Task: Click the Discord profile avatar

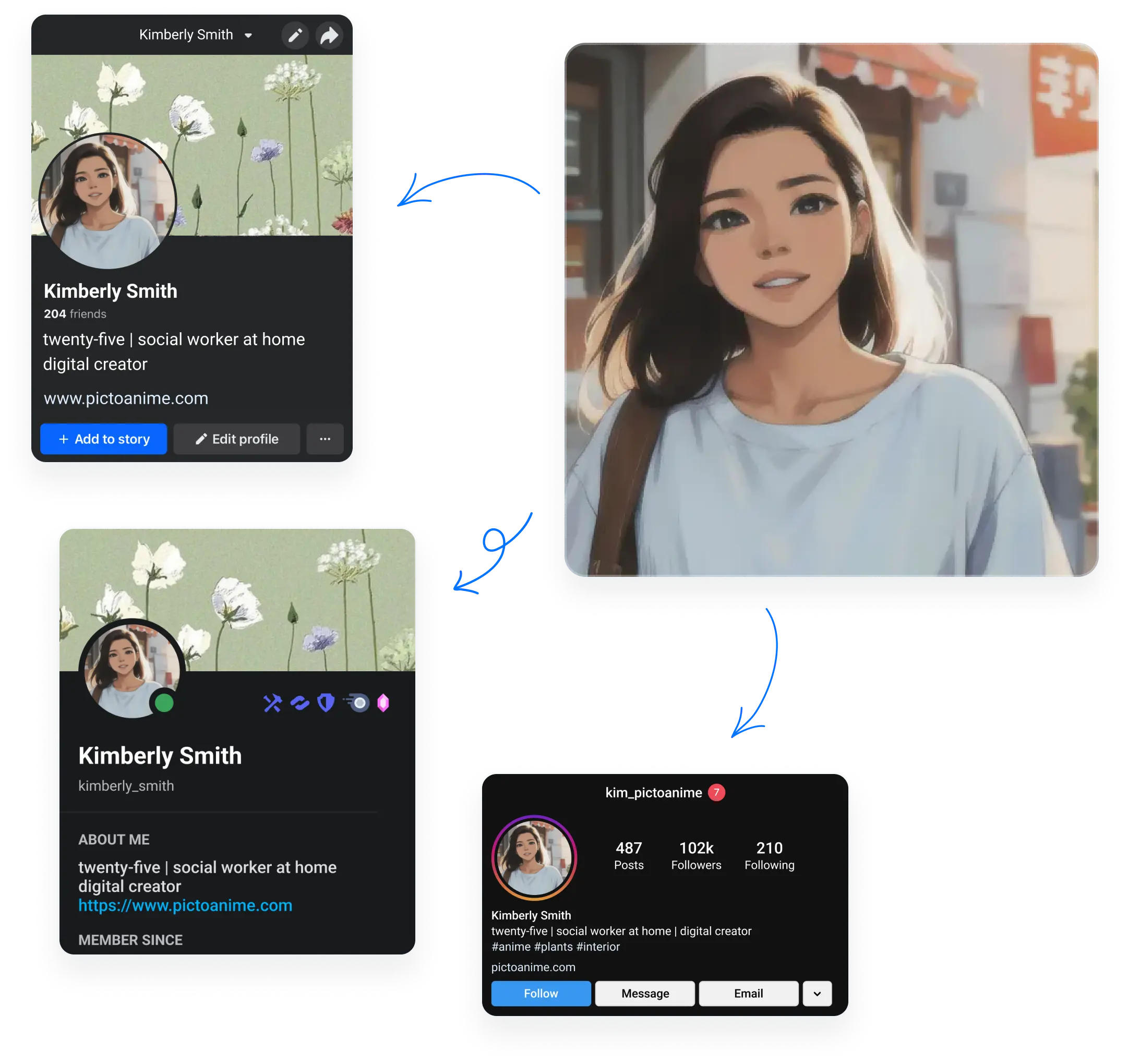Action: click(x=131, y=670)
